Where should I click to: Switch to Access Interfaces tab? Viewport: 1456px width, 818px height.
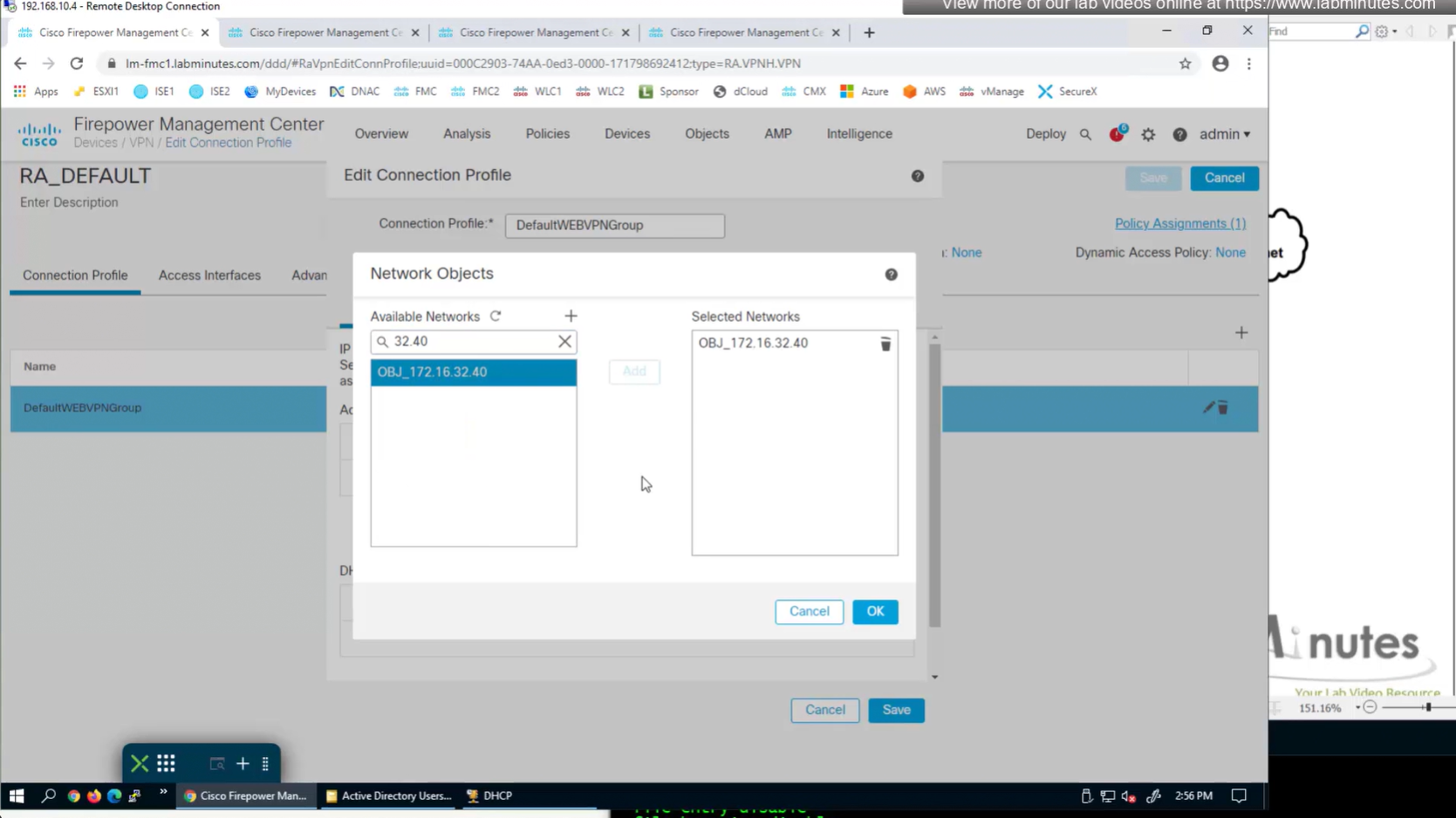tap(209, 276)
